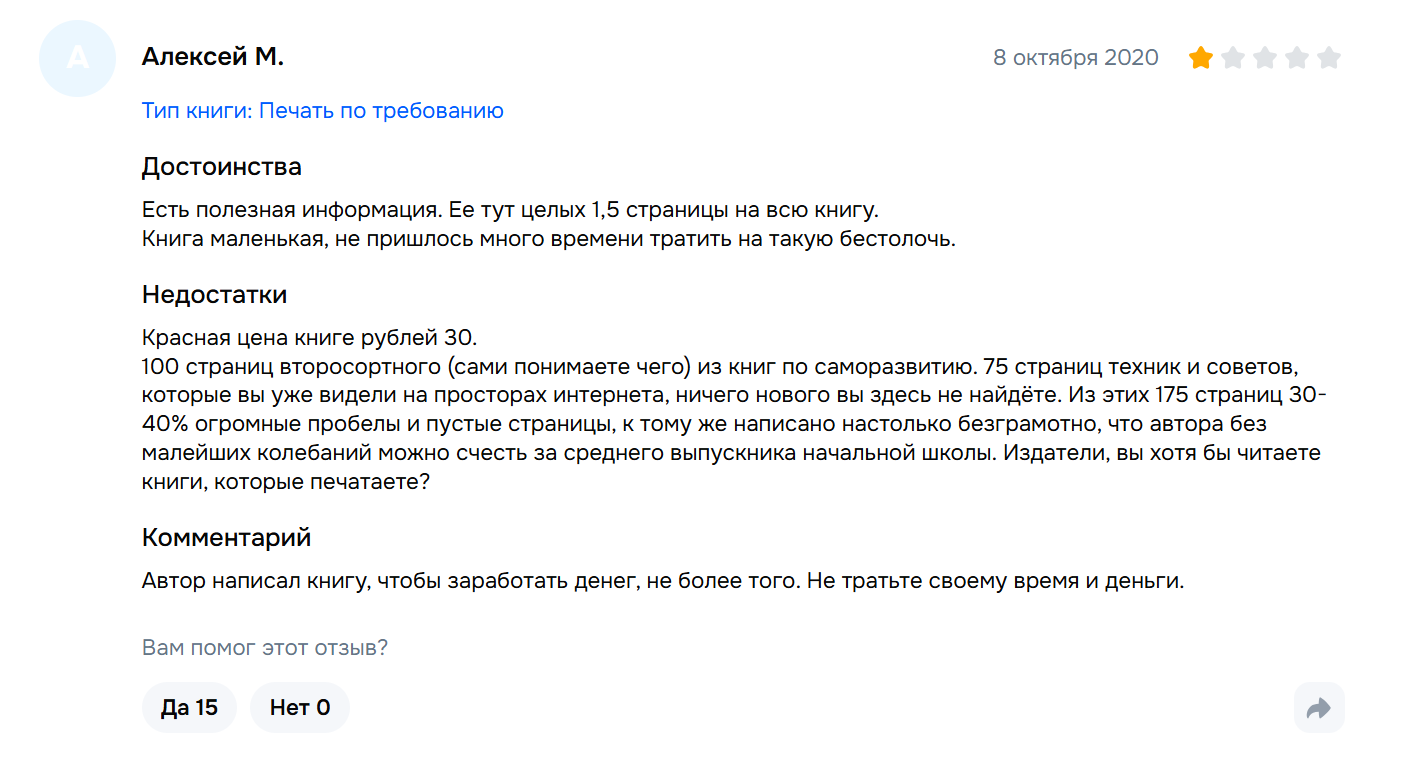This screenshot has width=1411, height=780.
Task: Select the second rating star
Action: [1233, 58]
